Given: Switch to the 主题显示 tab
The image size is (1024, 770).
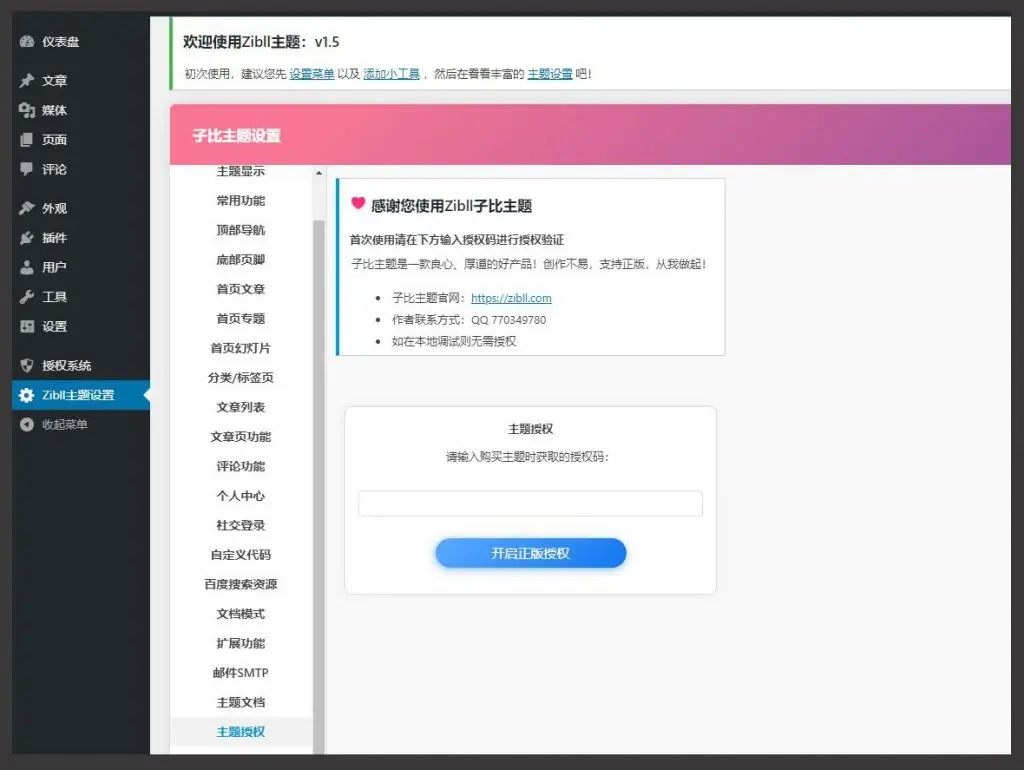Looking at the screenshot, I should pos(241,171).
